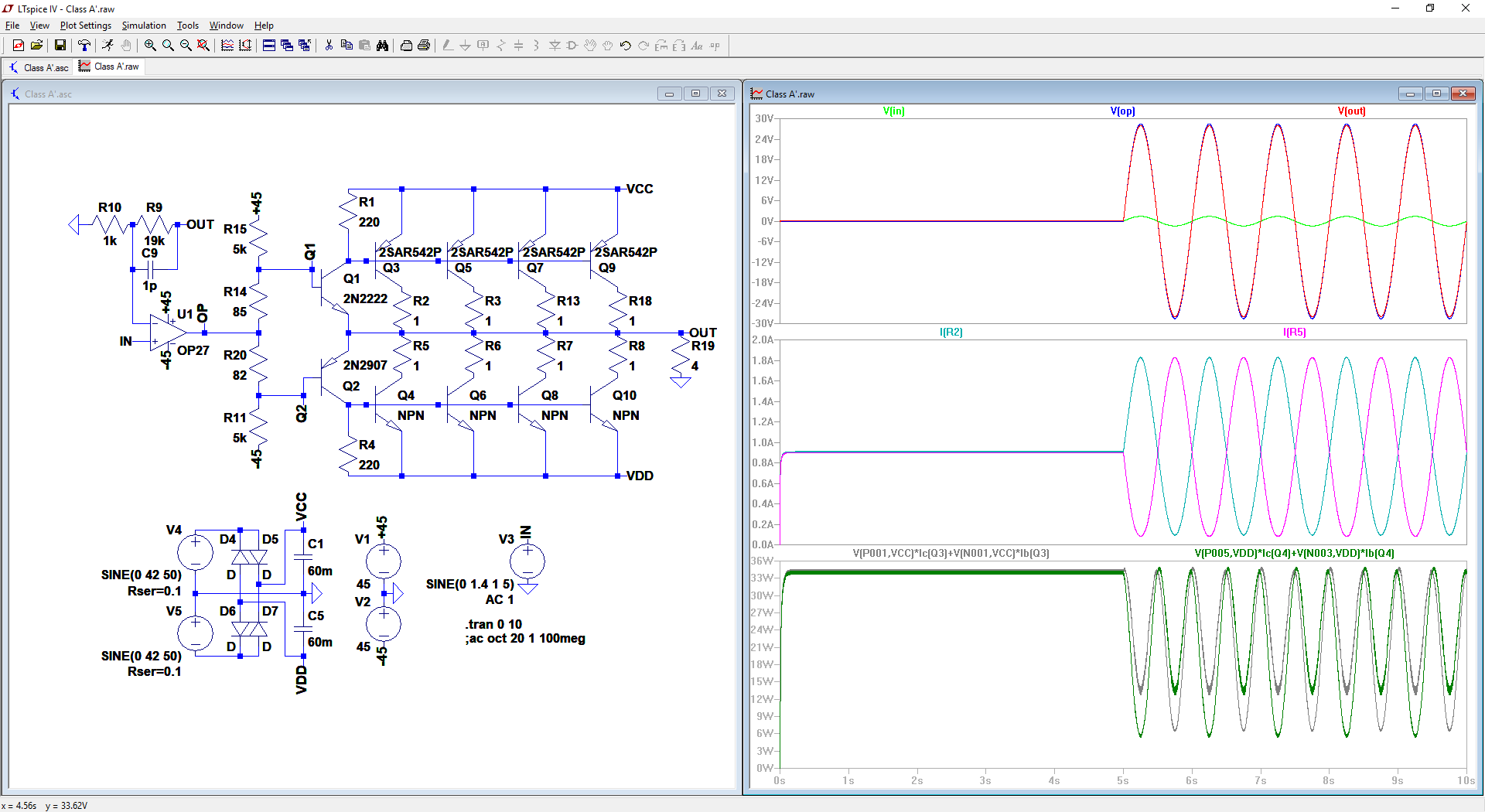Image resolution: width=1485 pixels, height=812 pixels.
Task: Select the Diode tool icon
Action: click(x=555, y=46)
